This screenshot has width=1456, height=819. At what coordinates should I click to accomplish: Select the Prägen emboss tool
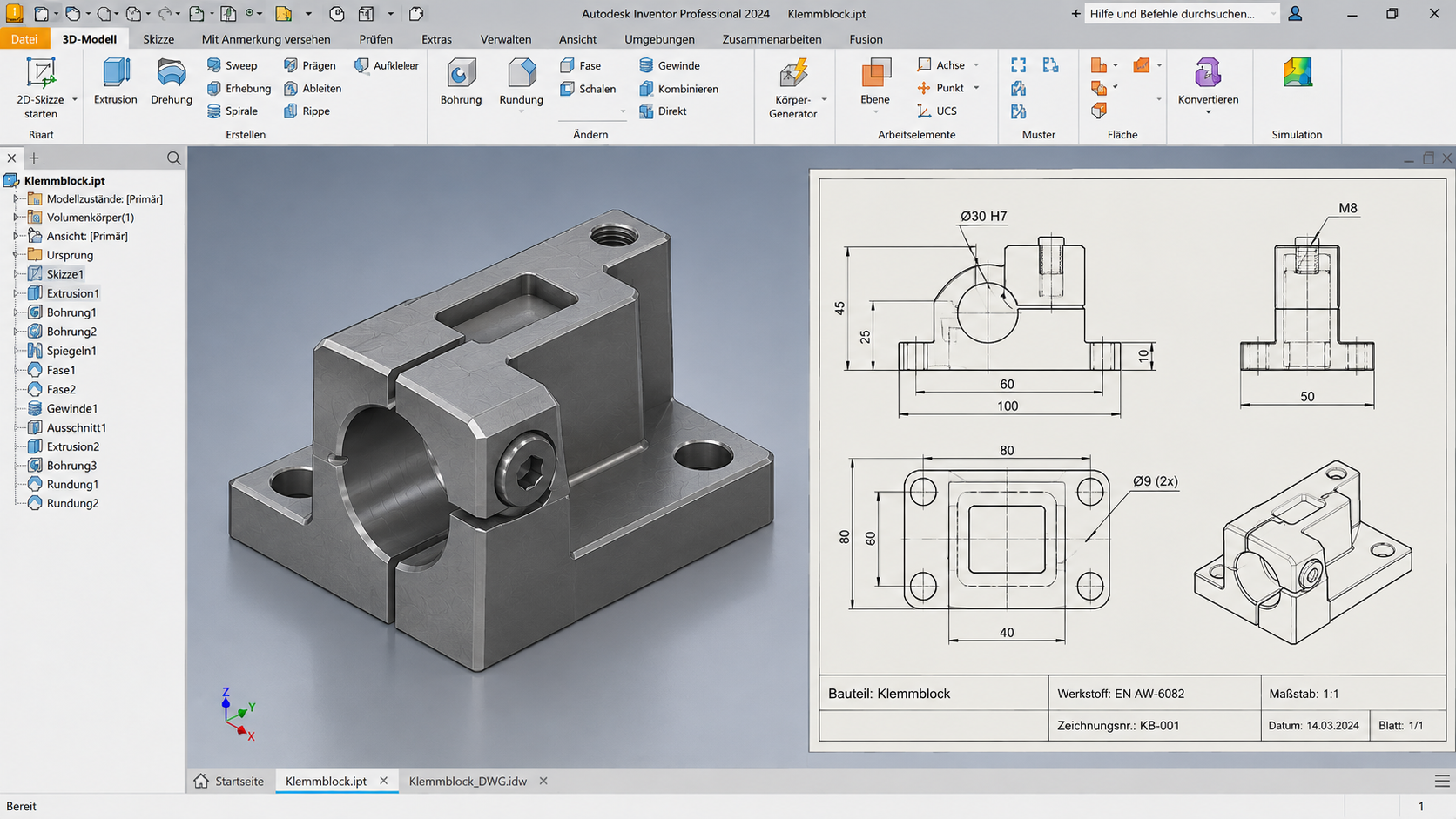click(309, 65)
